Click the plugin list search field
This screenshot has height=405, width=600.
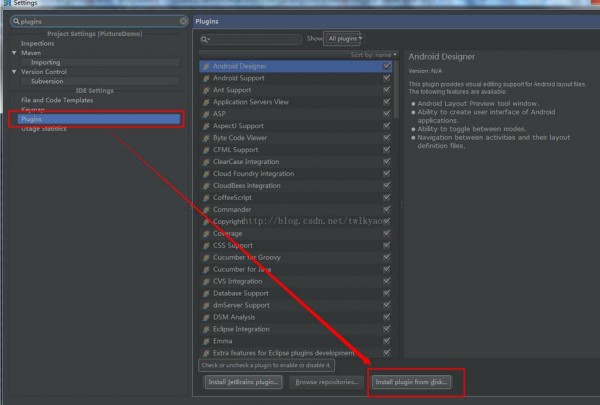(x=255, y=39)
